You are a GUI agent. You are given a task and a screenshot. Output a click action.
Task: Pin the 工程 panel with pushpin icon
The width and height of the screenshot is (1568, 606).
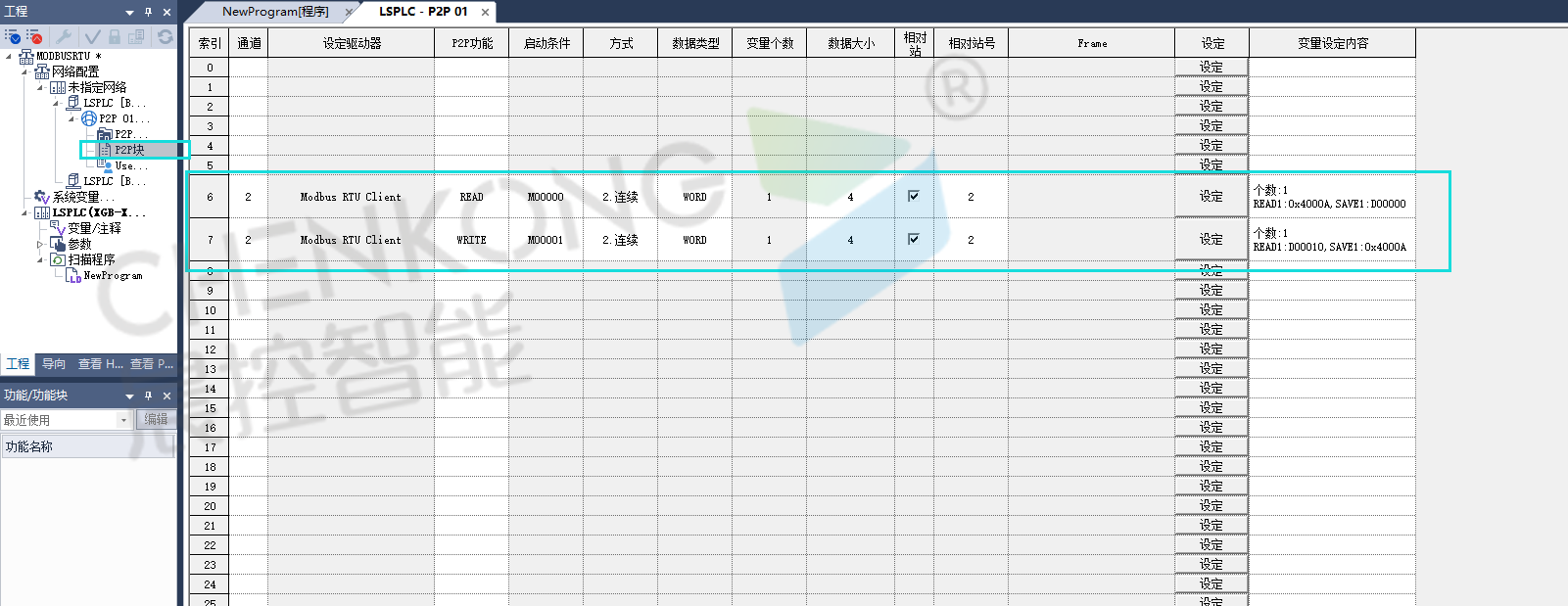pos(148,12)
